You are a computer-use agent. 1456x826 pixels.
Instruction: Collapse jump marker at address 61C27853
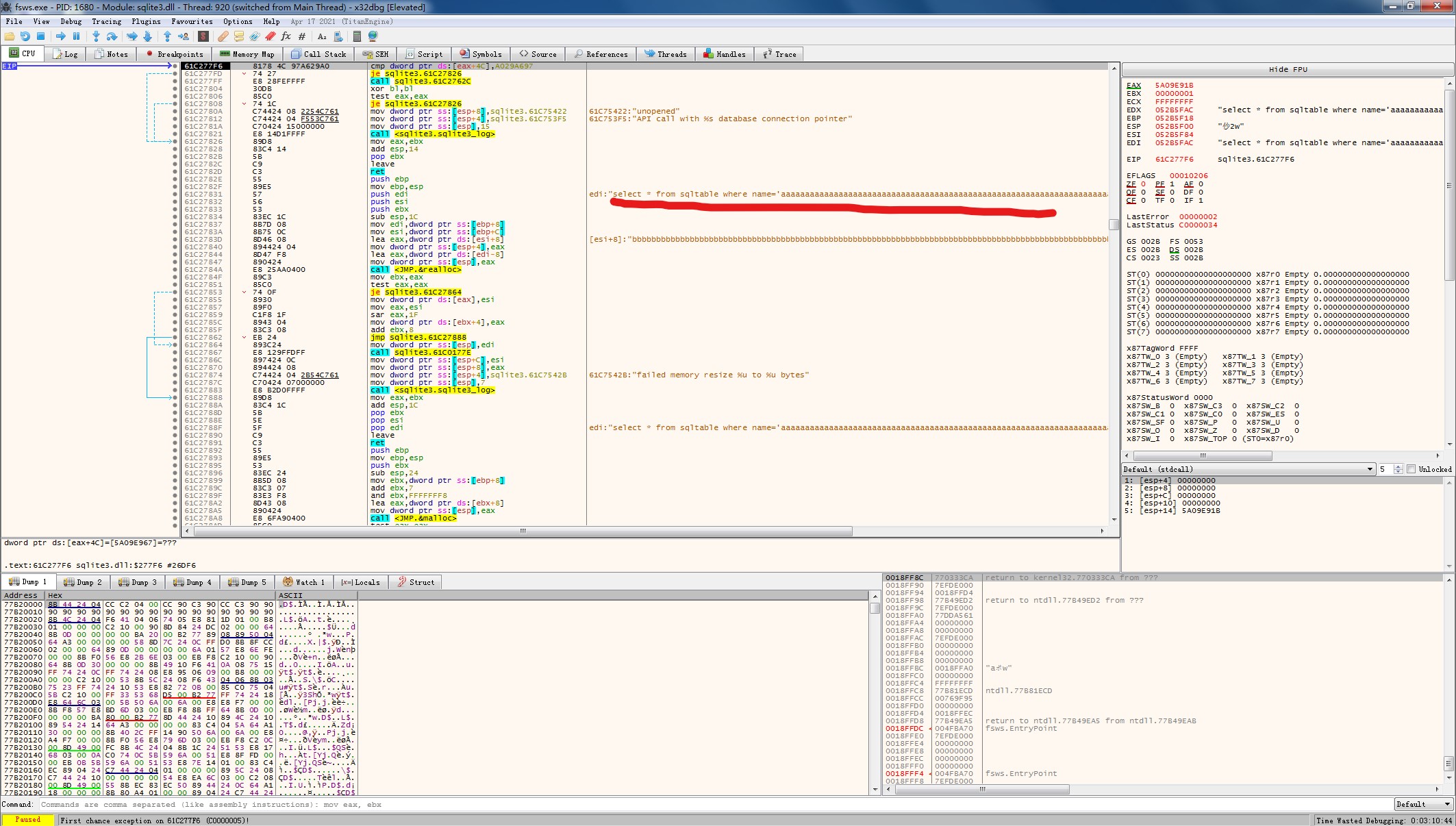(244, 292)
